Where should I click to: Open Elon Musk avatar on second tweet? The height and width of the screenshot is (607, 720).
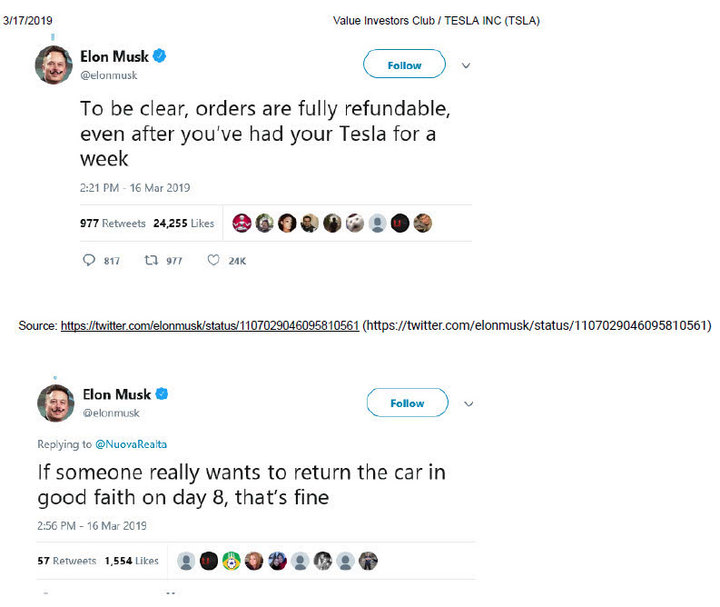click(56, 402)
